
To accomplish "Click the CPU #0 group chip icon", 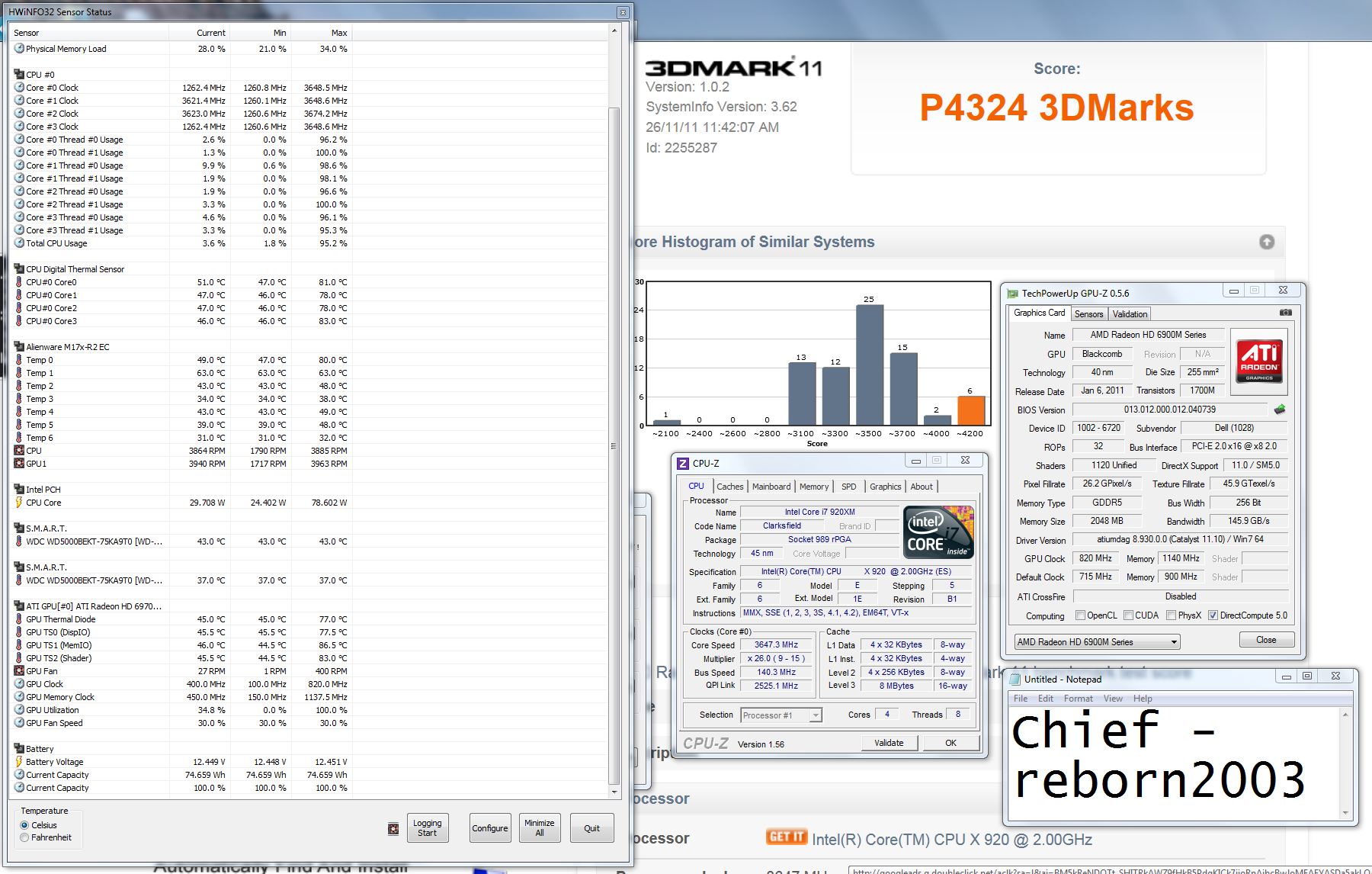I will 19,75.
